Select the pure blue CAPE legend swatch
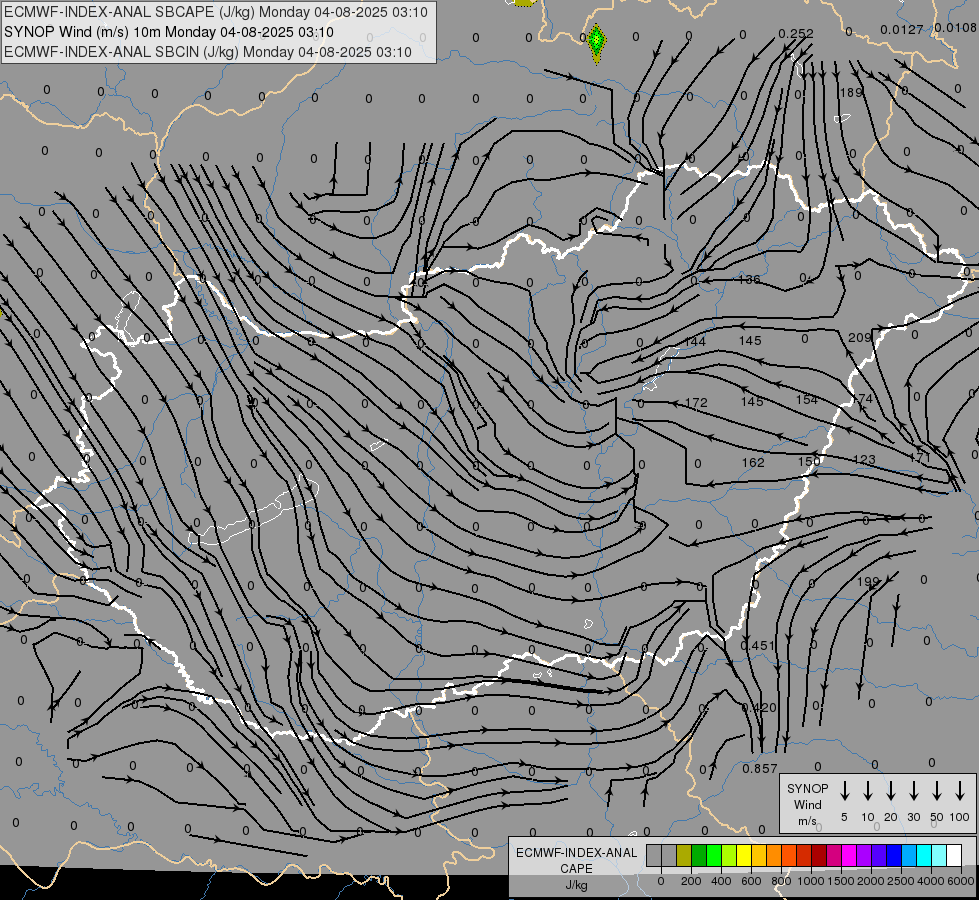The height and width of the screenshot is (900, 979). click(894, 855)
